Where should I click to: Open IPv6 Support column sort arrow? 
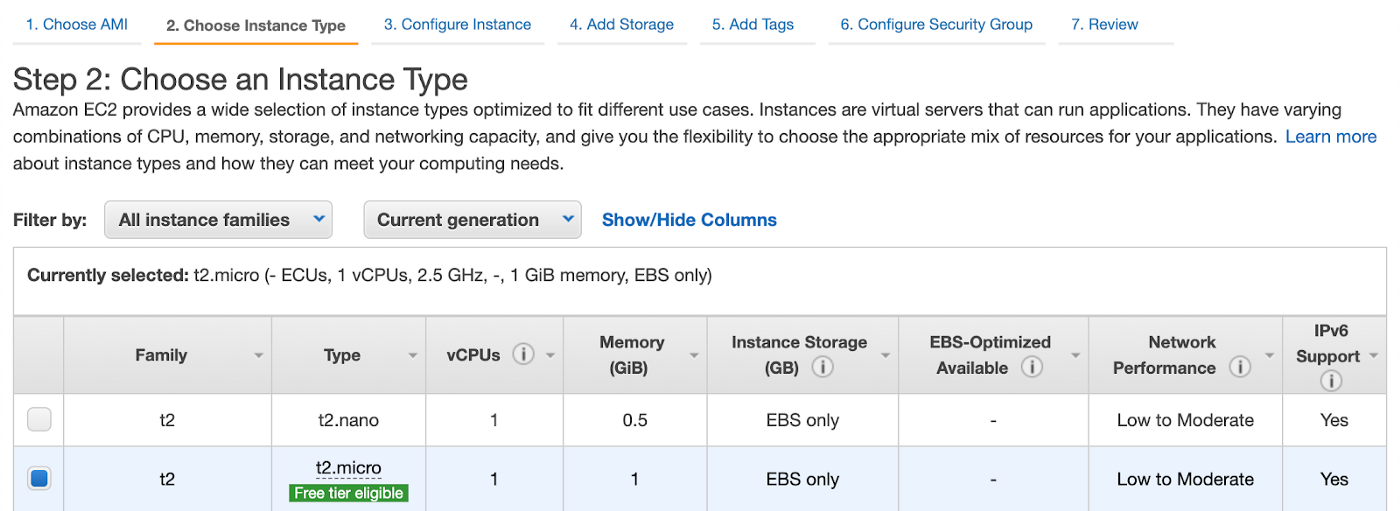pos(1374,356)
